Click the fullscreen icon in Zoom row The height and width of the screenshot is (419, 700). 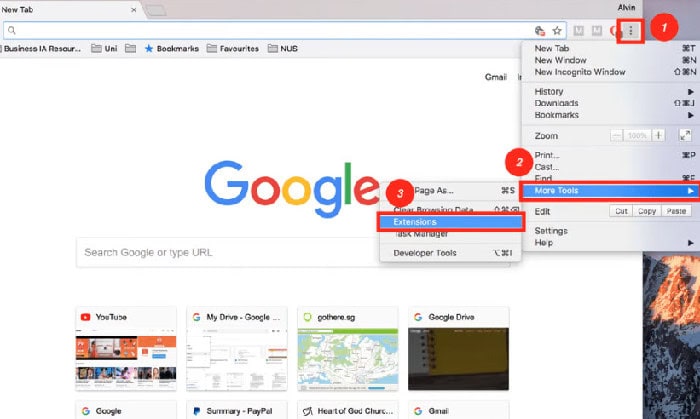tap(685, 135)
